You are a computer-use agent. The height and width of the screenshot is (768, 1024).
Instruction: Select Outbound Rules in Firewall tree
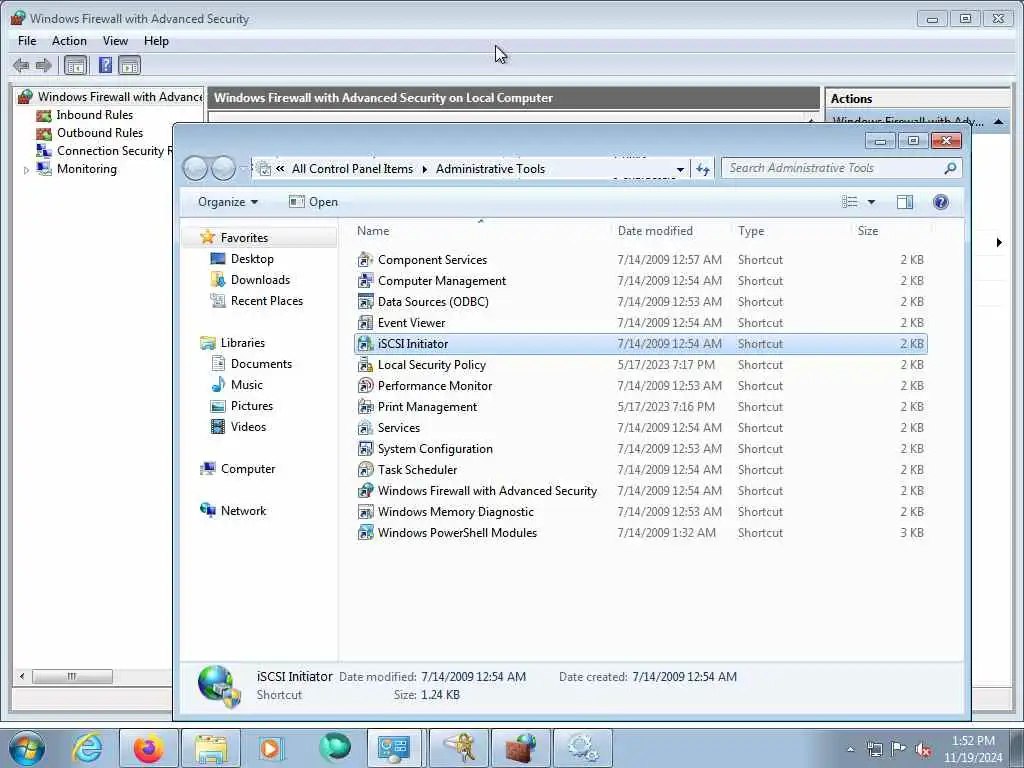(x=99, y=133)
